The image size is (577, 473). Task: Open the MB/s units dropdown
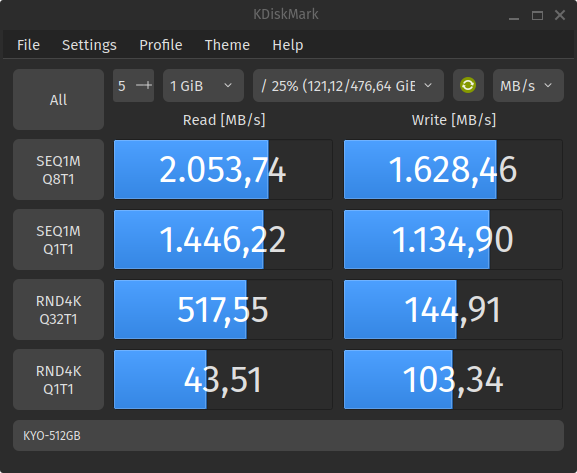(528, 85)
